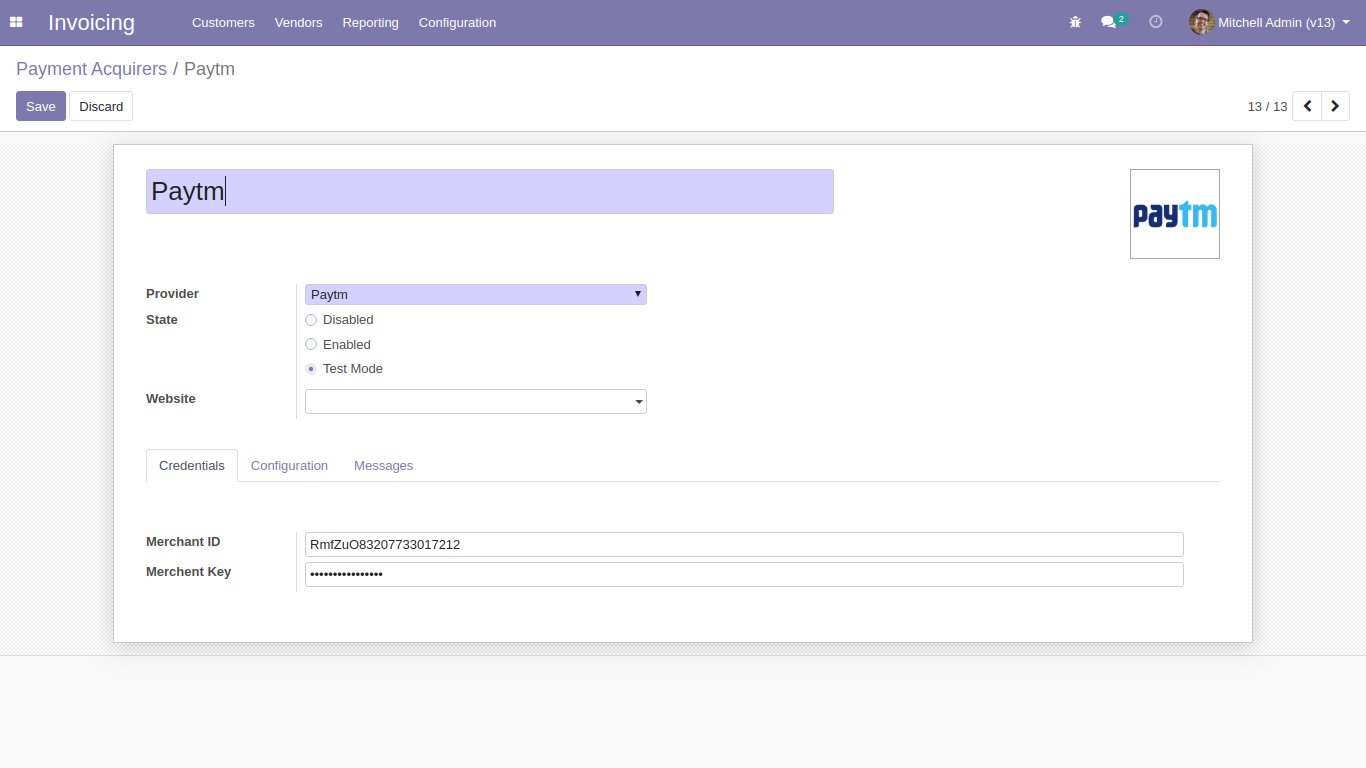Click the Provider field label
Viewport: 1366px width, 768px height.
(x=172, y=294)
